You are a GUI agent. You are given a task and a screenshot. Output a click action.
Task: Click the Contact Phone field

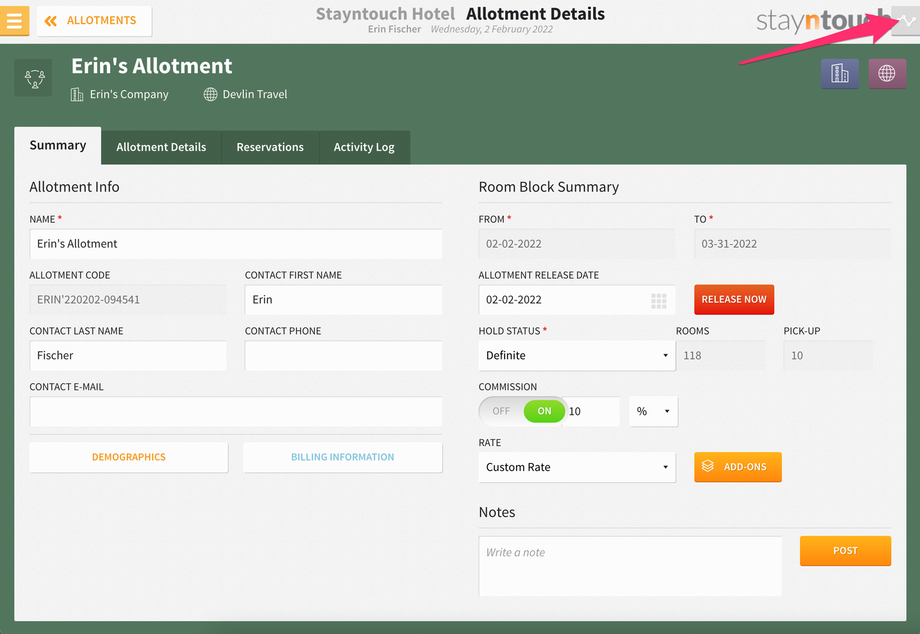click(x=343, y=355)
